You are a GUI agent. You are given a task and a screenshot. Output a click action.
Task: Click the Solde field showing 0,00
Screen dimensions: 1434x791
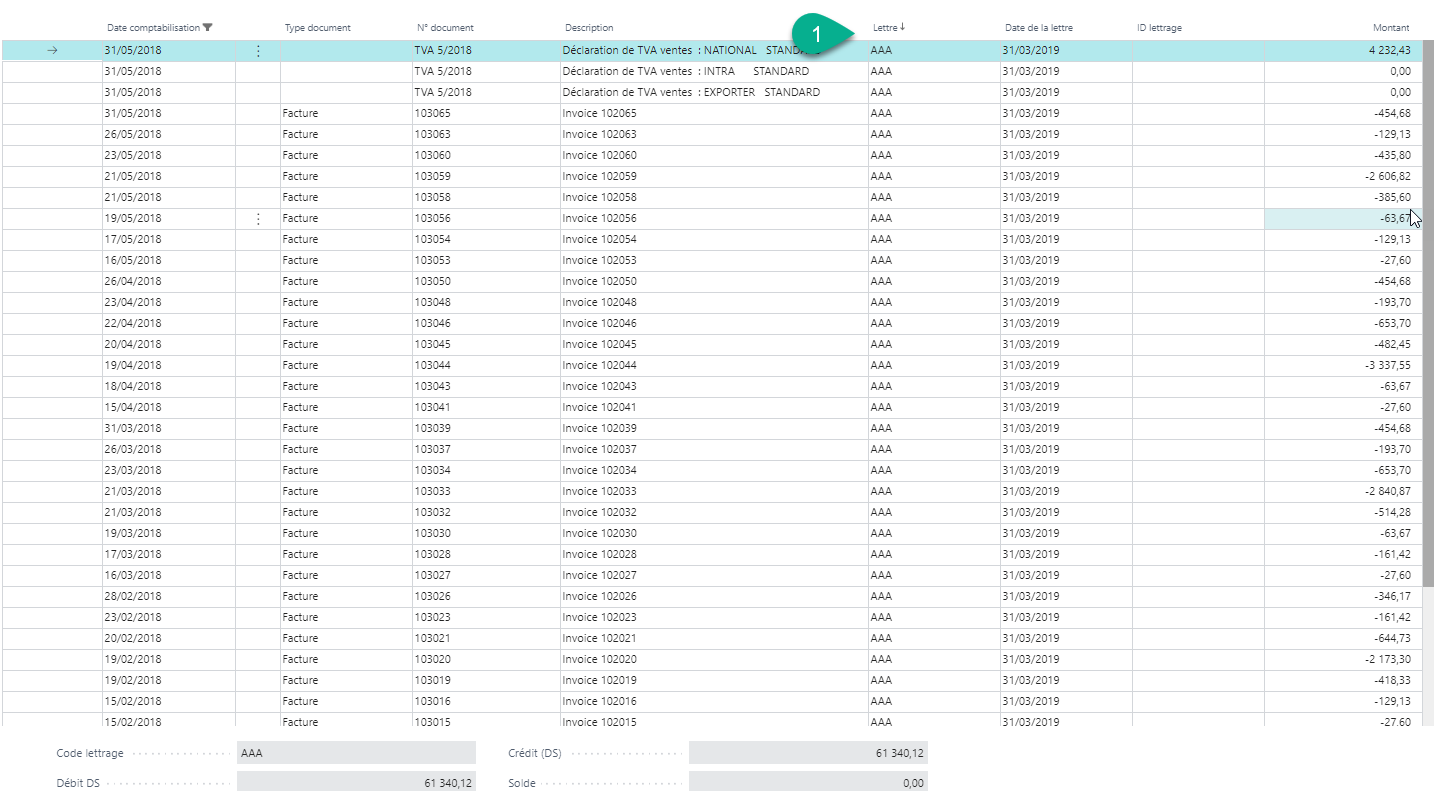tap(808, 783)
